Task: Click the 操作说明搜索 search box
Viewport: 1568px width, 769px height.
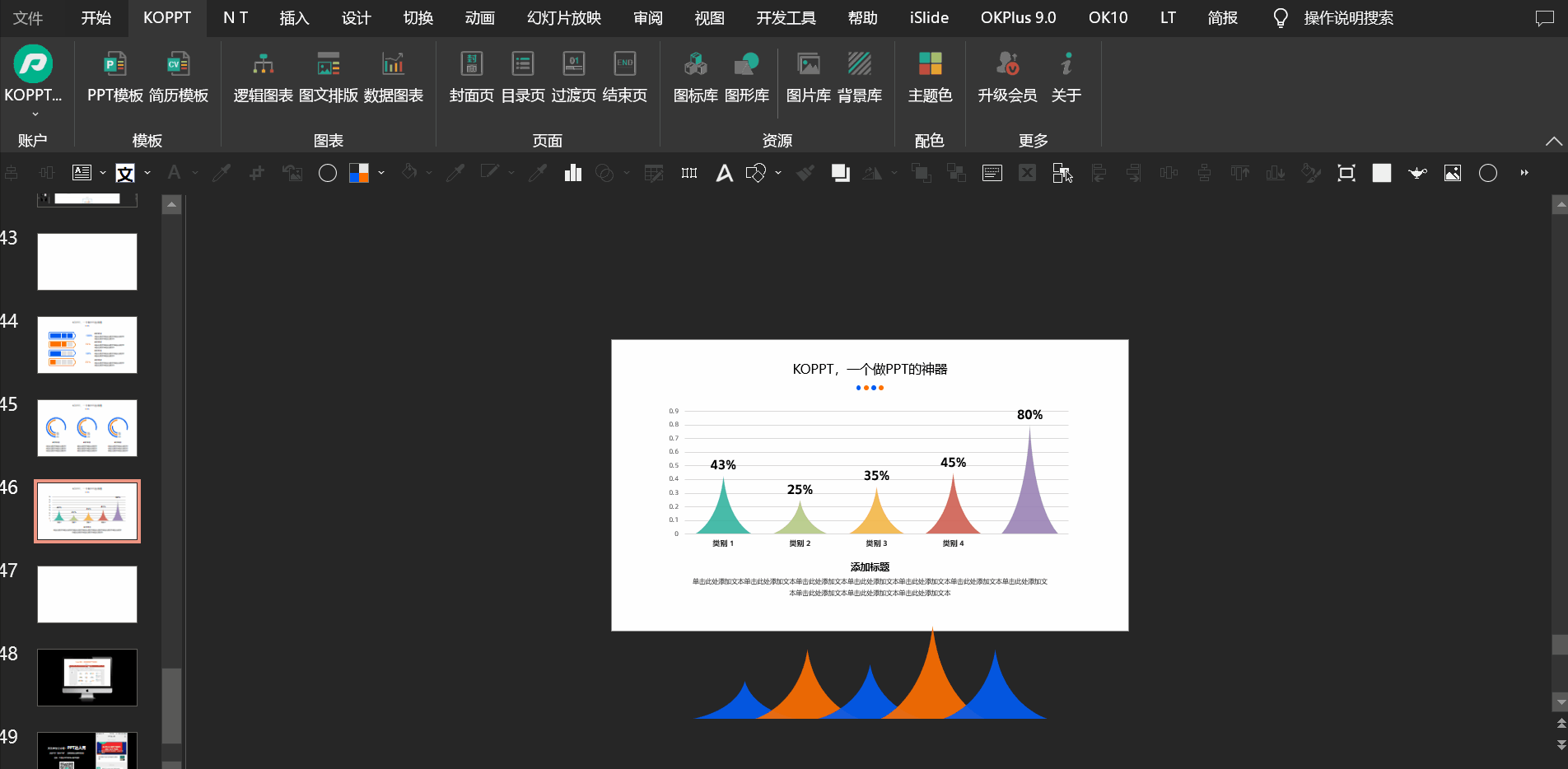Action: click(1348, 18)
